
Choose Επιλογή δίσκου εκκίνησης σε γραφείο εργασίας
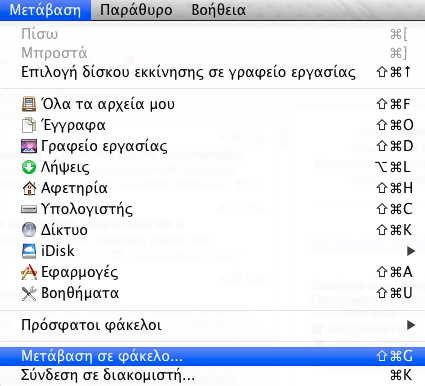[x=212, y=72]
